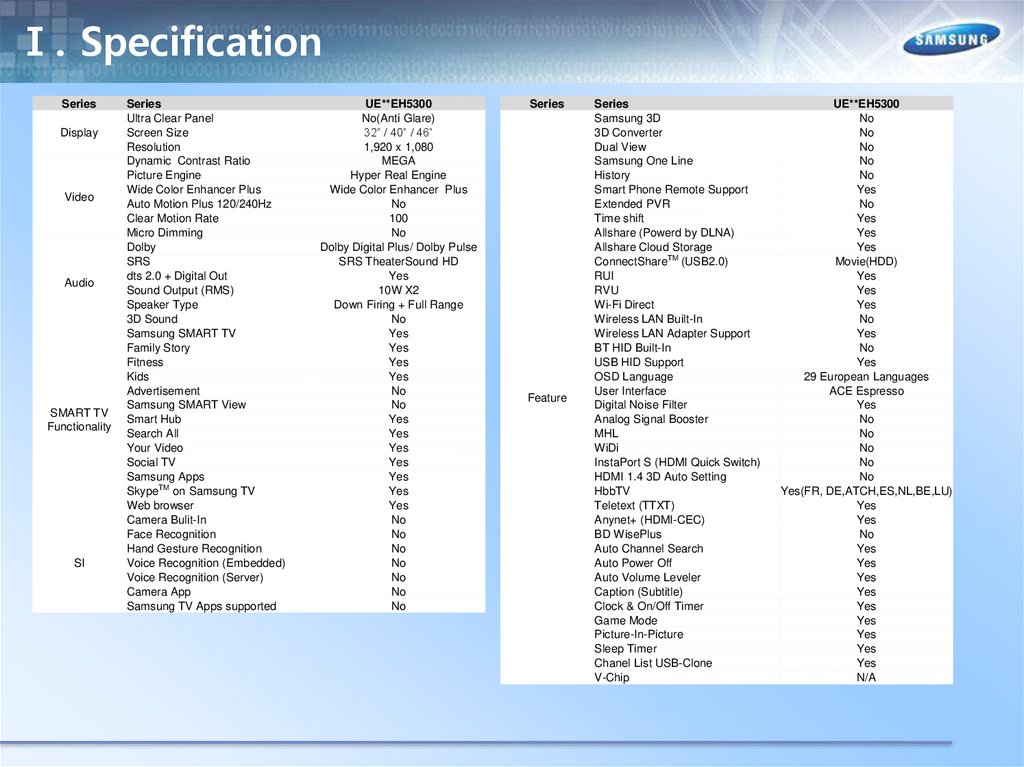1024x767 pixels.
Task: Click the 'Face Recognition' label
Action: click(171, 534)
